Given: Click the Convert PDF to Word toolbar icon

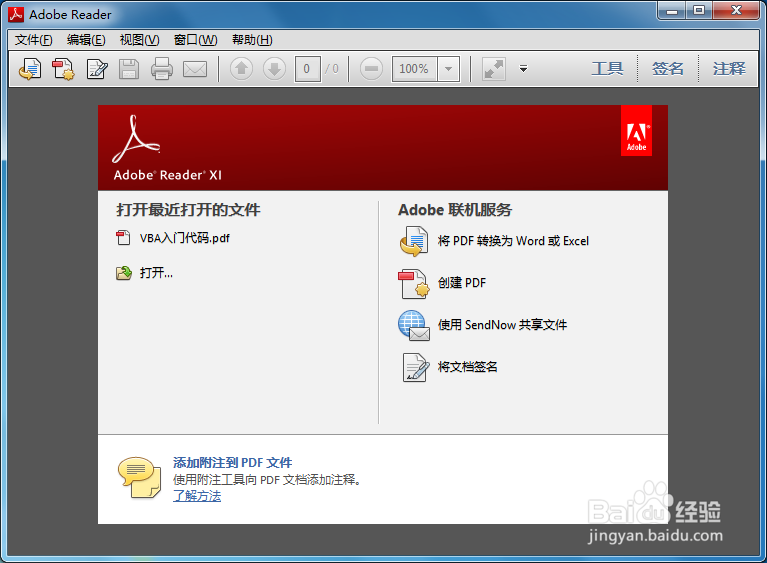Looking at the screenshot, I should tap(30, 68).
